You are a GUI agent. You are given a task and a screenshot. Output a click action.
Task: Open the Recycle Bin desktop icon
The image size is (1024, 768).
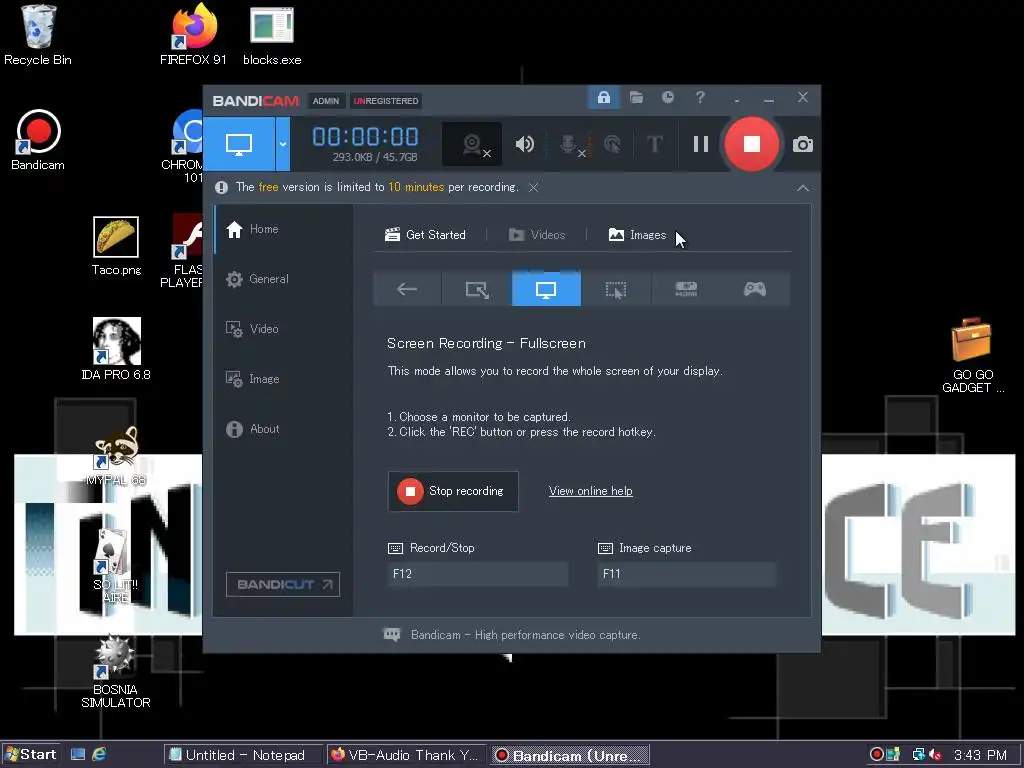coord(38,35)
